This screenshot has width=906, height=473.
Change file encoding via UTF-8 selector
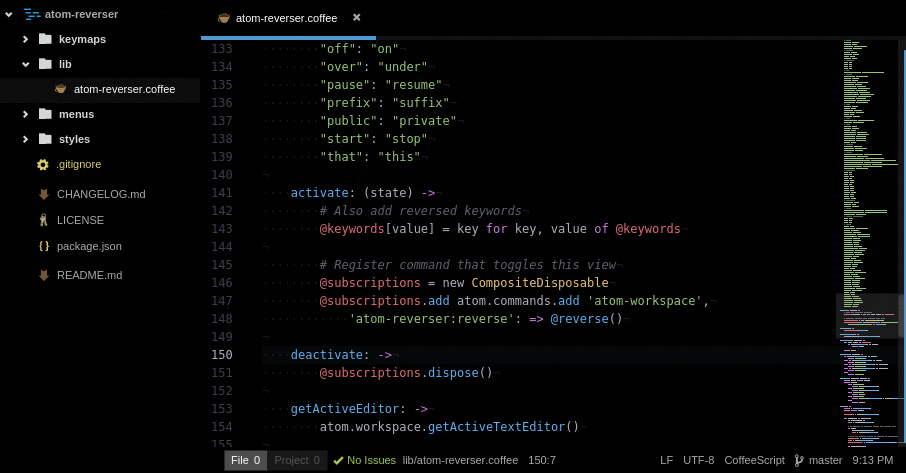click(699, 460)
